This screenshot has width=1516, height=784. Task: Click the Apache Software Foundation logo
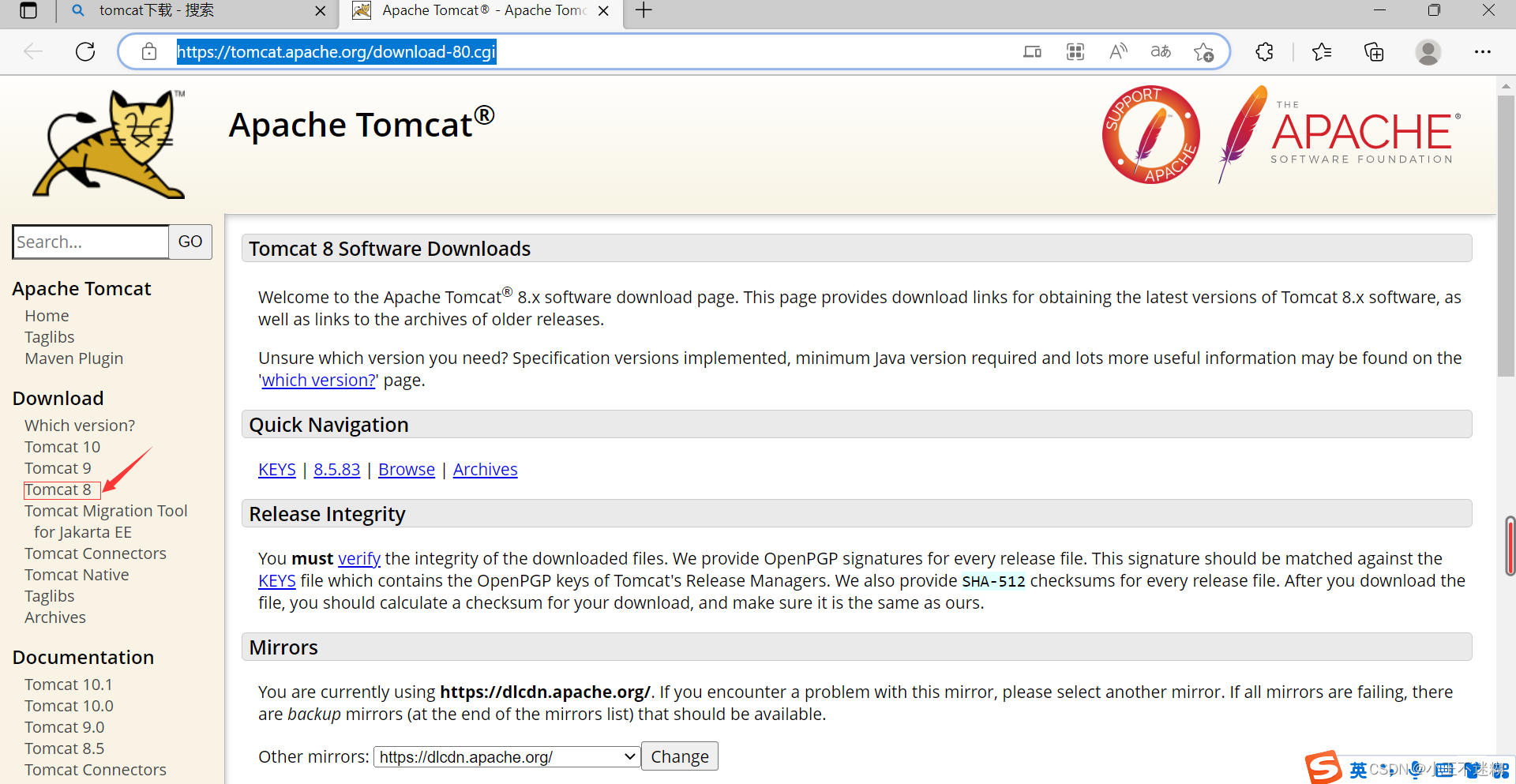click(1339, 135)
